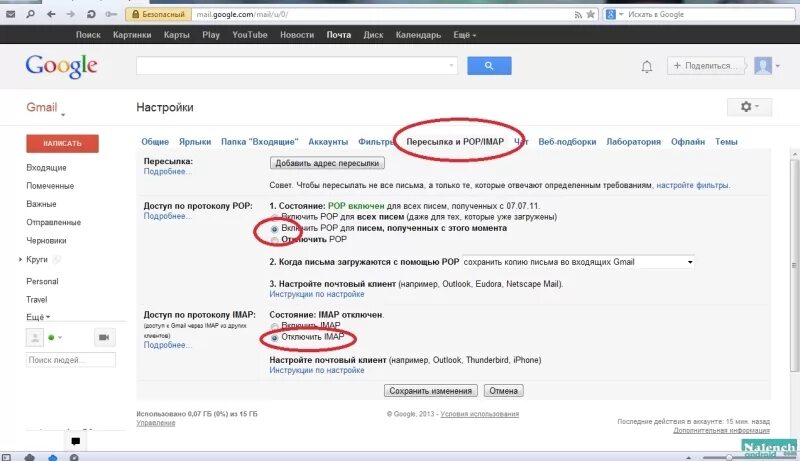
Task: Switch to the Общие settings tab
Action: [155, 142]
